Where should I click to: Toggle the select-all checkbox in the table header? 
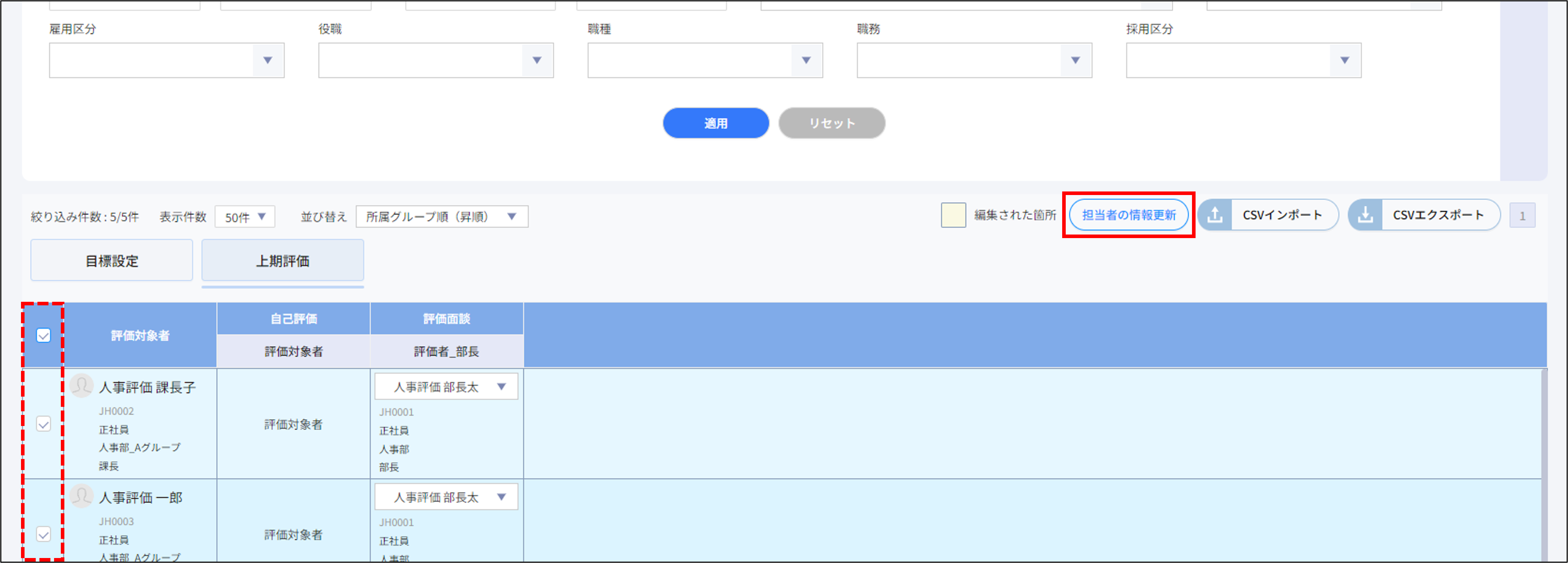43,335
